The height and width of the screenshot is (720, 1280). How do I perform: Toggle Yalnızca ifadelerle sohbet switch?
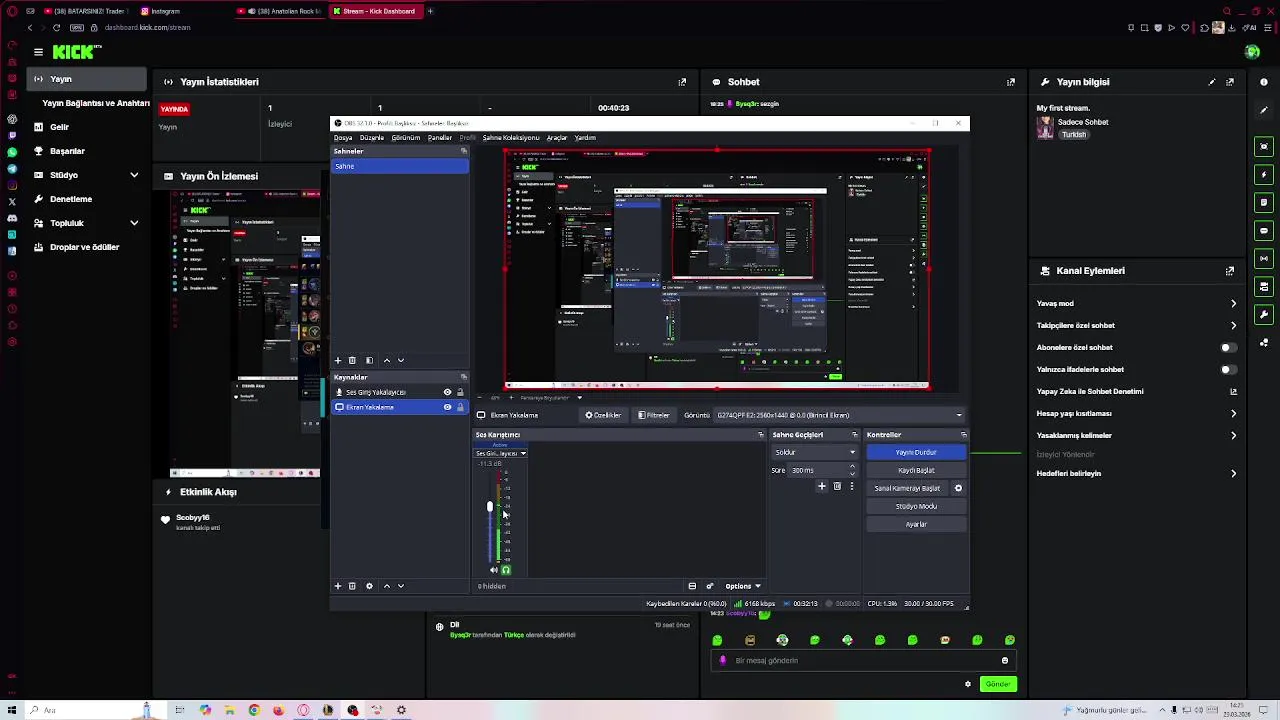coord(1228,369)
